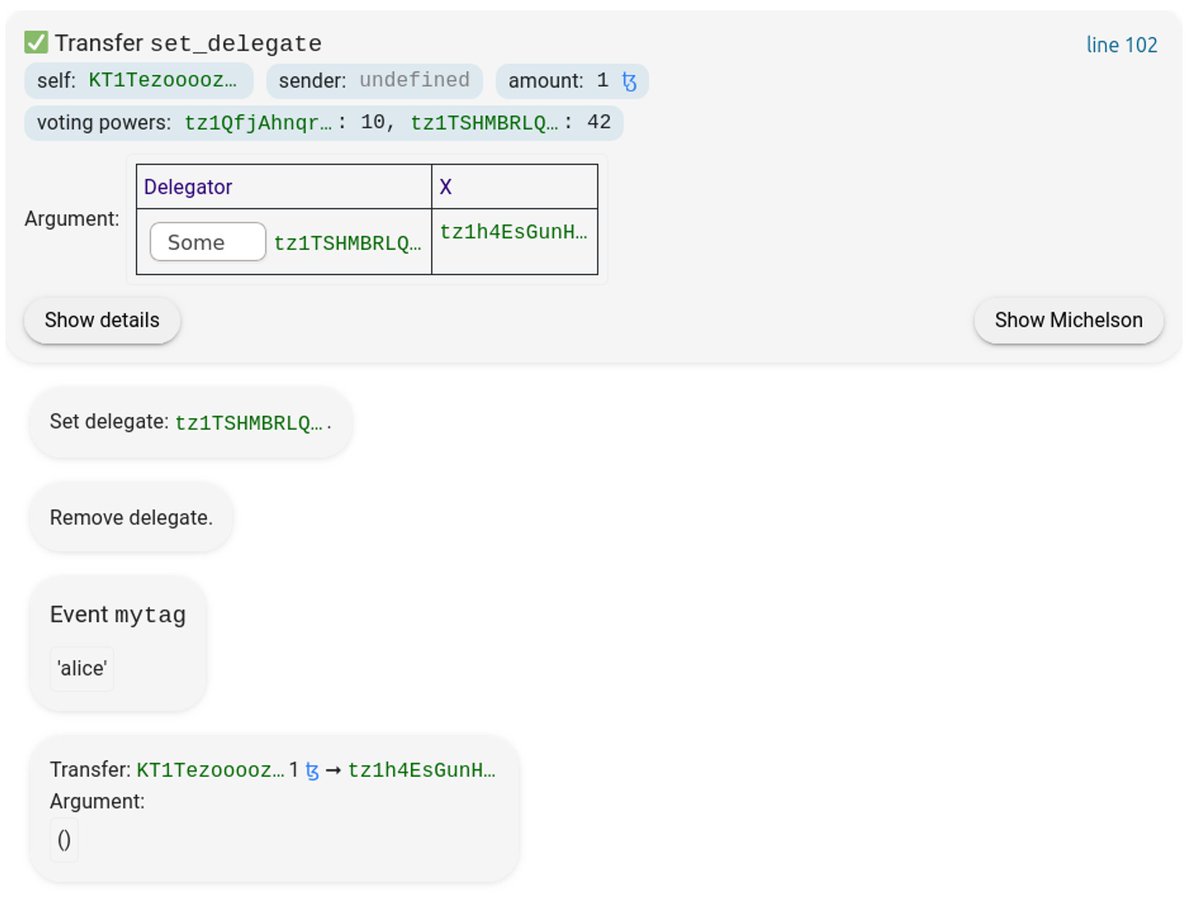Image resolution: width=1200 pixels, height=902 pixels.
Task: Click the Show Michelson button
Action: click(x=1068, y=321)
